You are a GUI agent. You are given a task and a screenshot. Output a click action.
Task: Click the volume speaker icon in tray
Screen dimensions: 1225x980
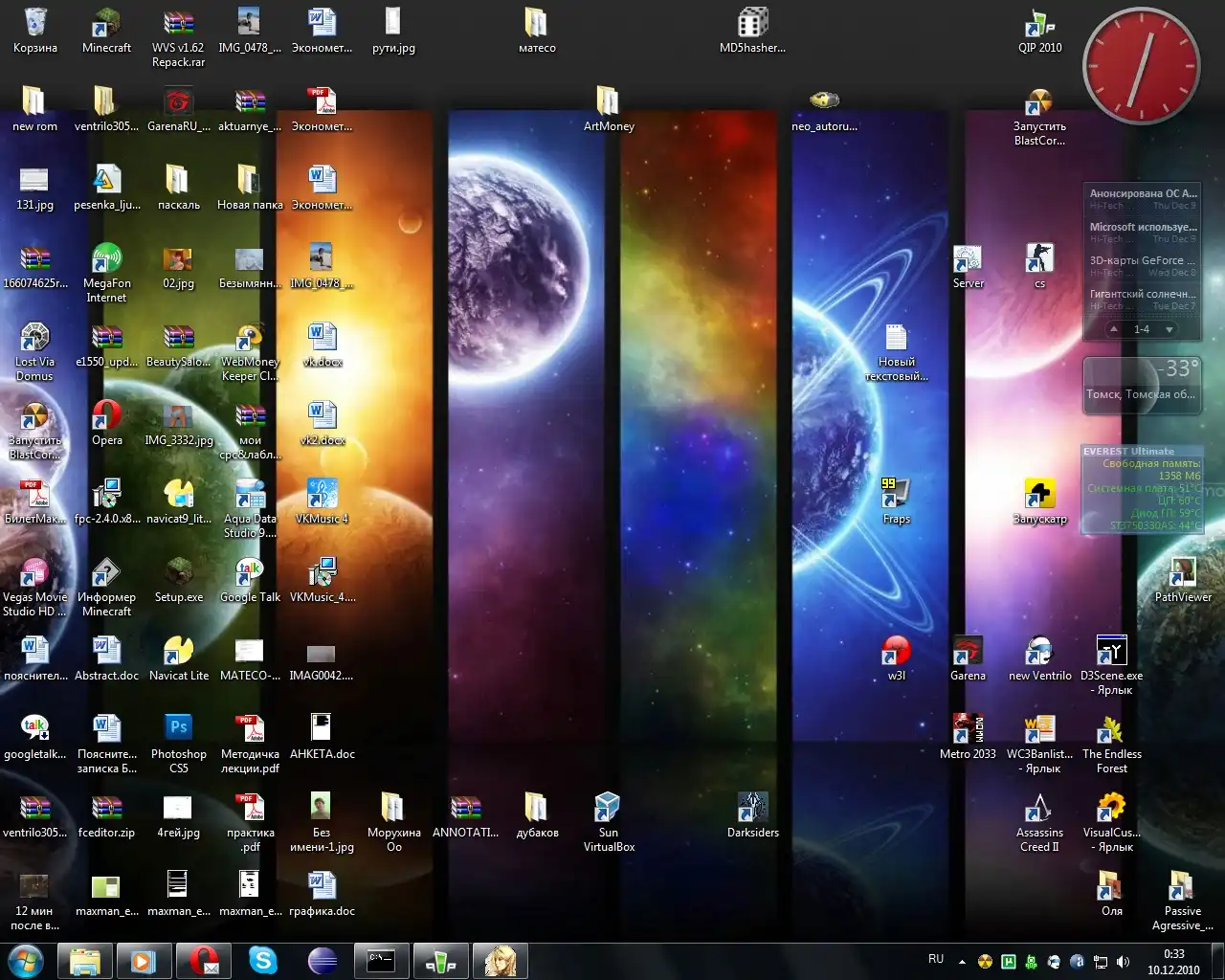point(1123,961)
